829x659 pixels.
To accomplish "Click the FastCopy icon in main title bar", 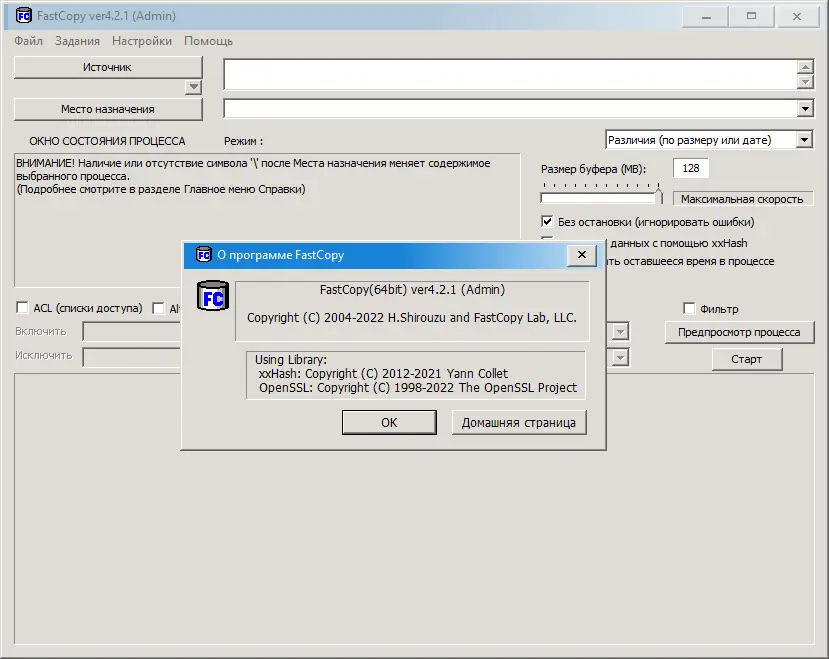I will point(24,16).
